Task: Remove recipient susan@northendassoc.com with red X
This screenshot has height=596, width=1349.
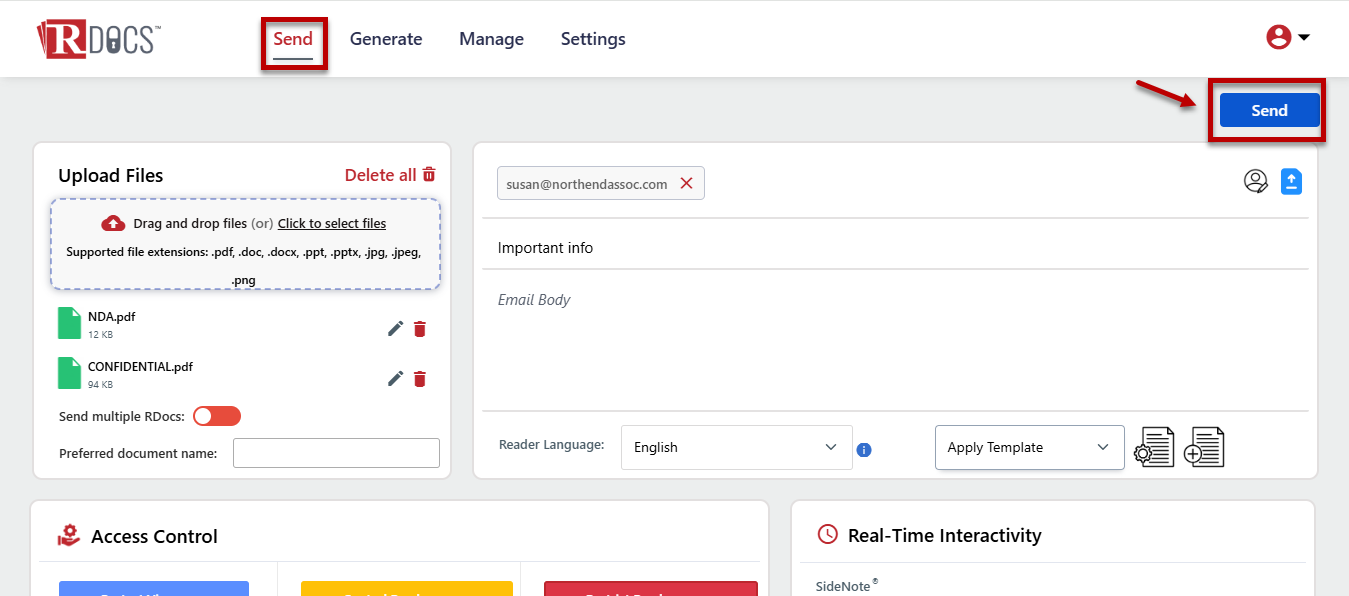Action: (686, 183)
